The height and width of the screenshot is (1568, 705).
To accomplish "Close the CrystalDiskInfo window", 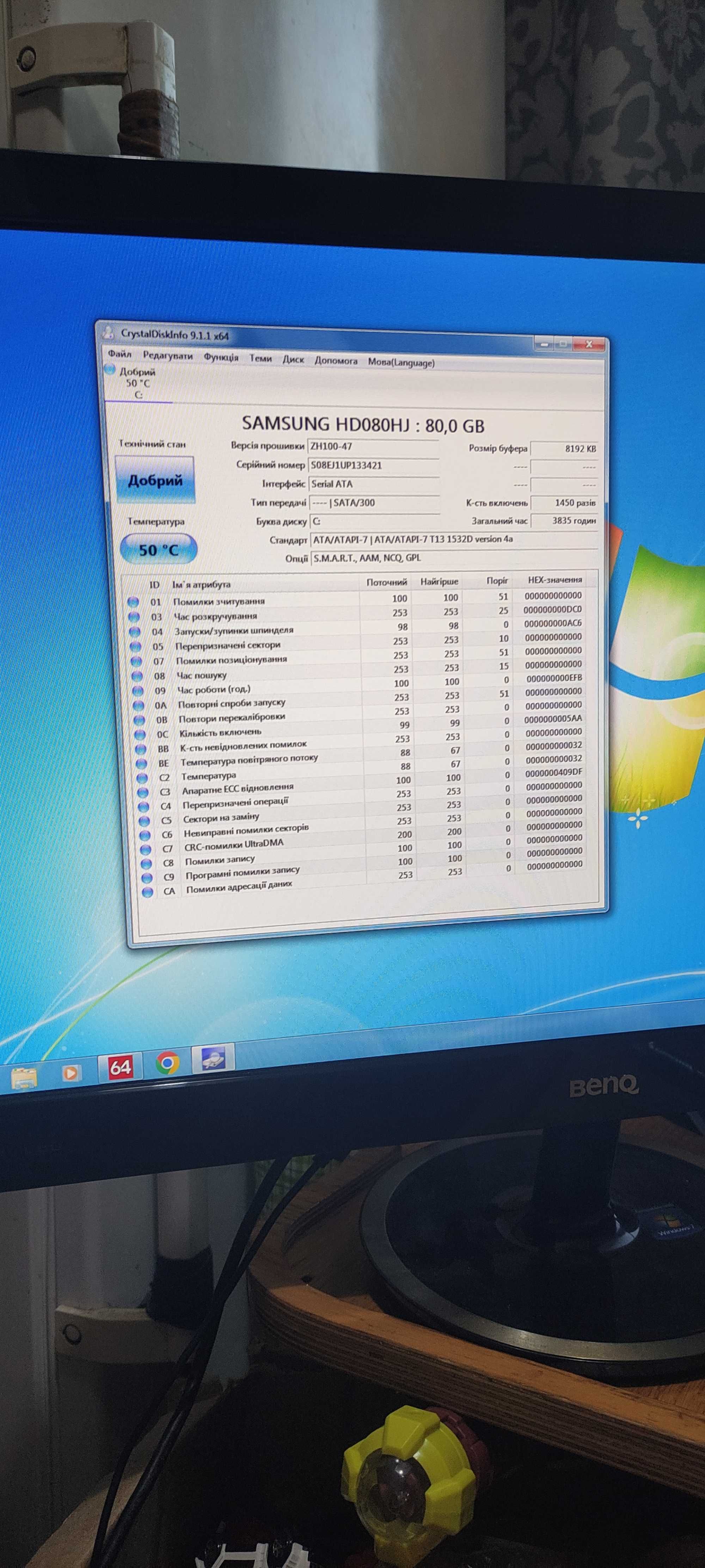I will (x=589, y=345).
